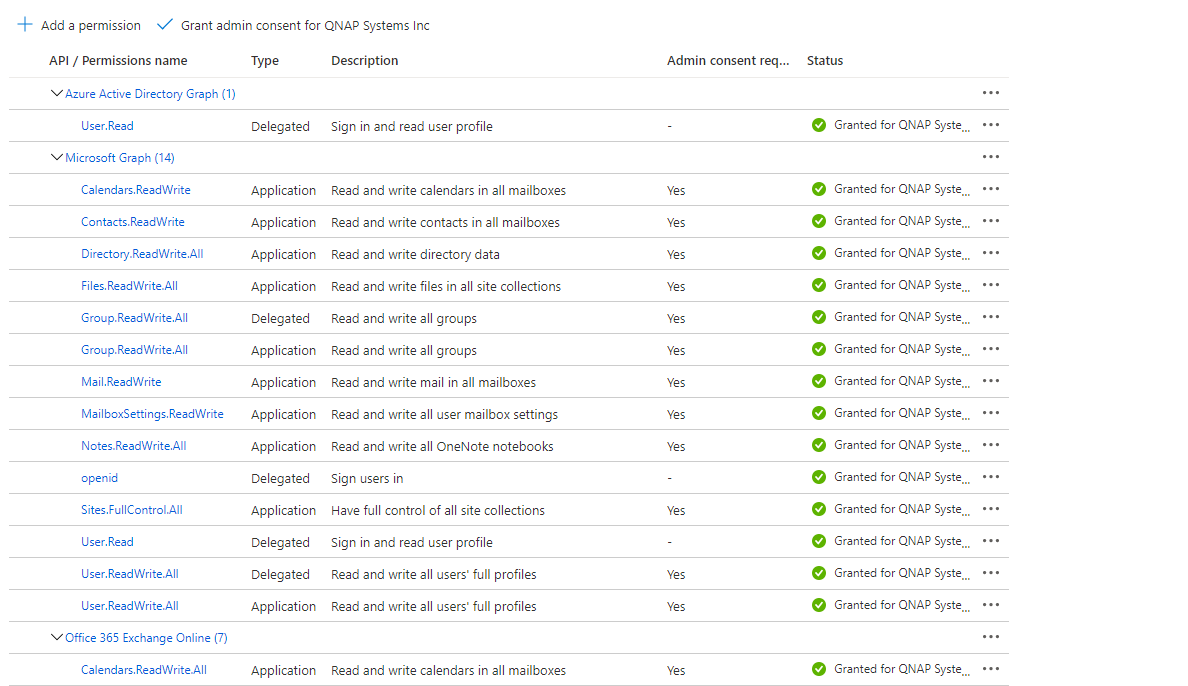The width and height of the screenshot is (1188, 686).
Task: Open ellipsis menu for Files.ReadWrite.All row
Action: coord(990,285)
